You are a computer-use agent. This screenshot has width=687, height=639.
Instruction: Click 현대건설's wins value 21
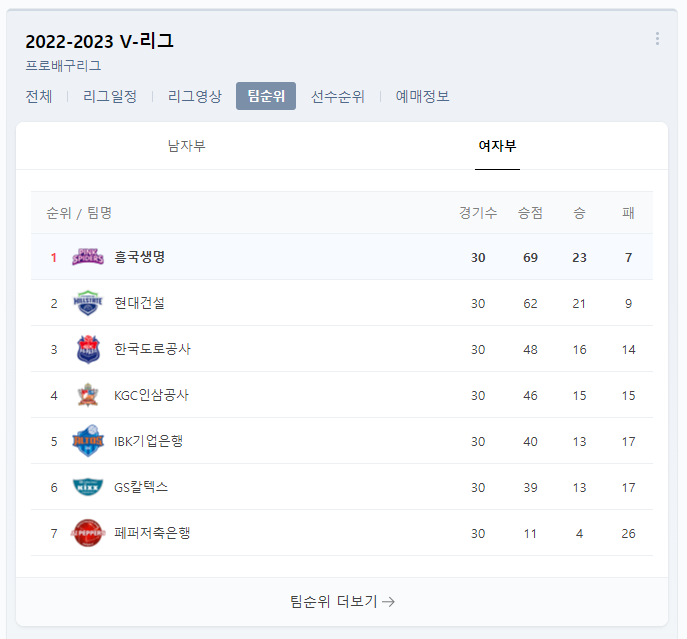point(579,303)
